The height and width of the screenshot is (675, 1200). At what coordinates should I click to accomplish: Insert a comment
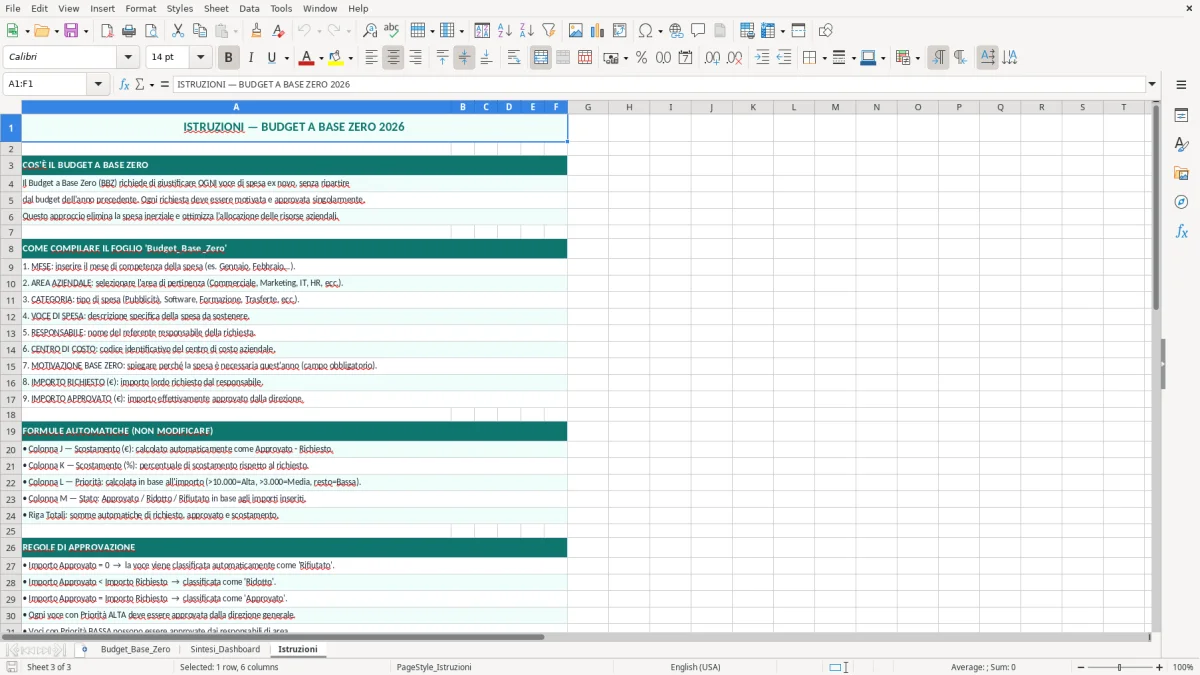699,31
